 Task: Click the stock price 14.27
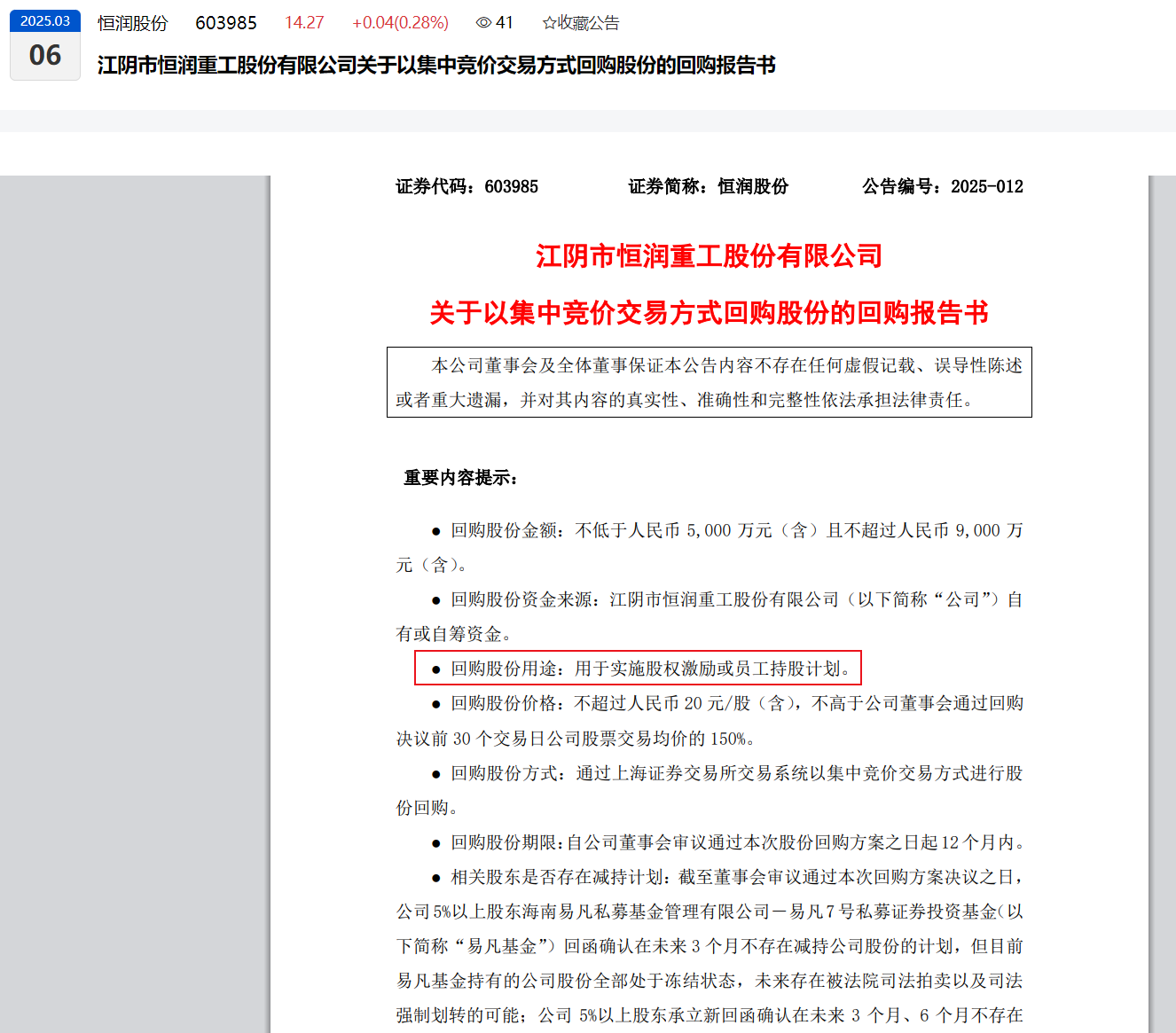click(x=304, y=23)
